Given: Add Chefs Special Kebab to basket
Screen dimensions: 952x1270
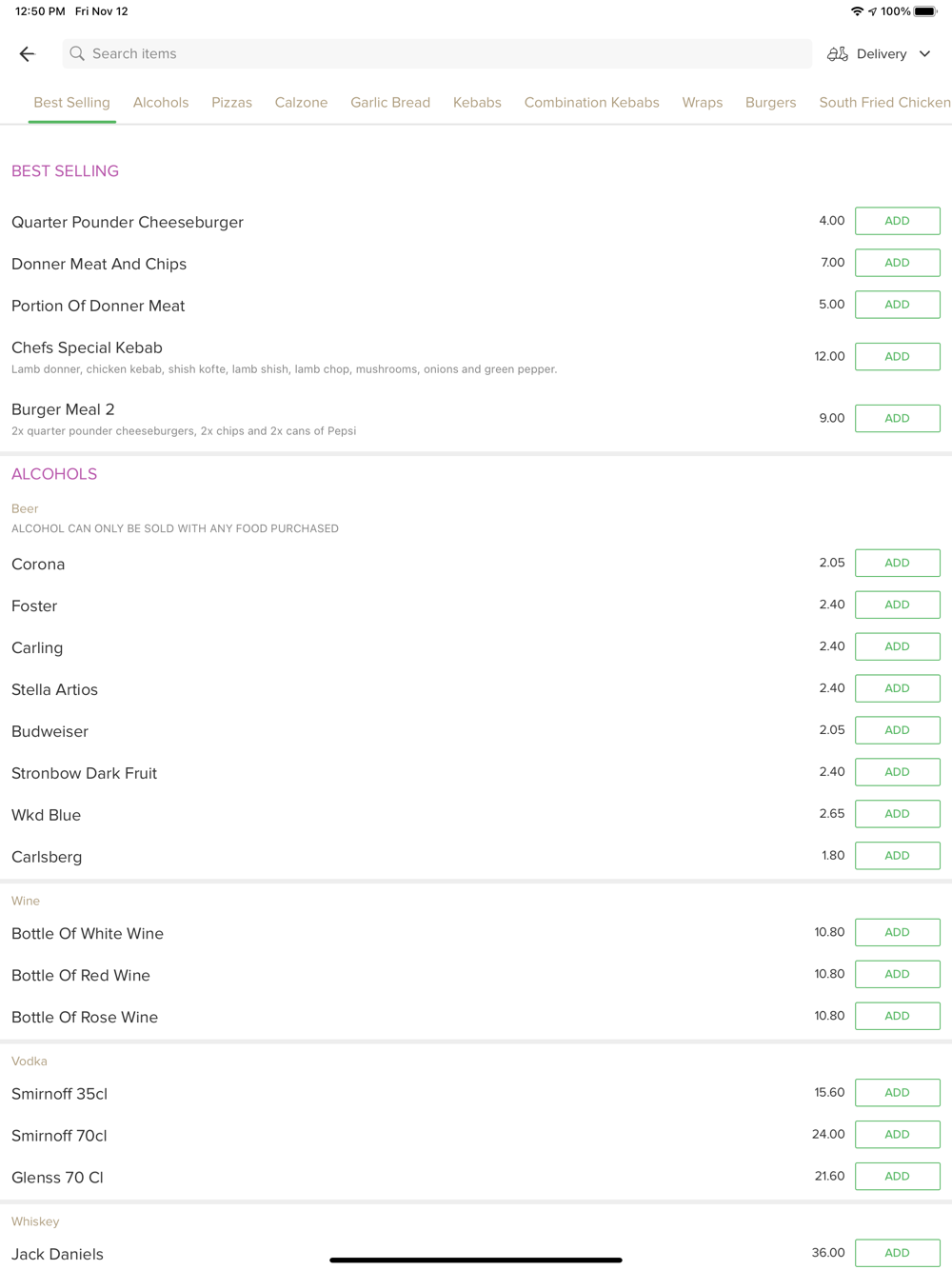Looking at the screenshot, I should 897,356.
